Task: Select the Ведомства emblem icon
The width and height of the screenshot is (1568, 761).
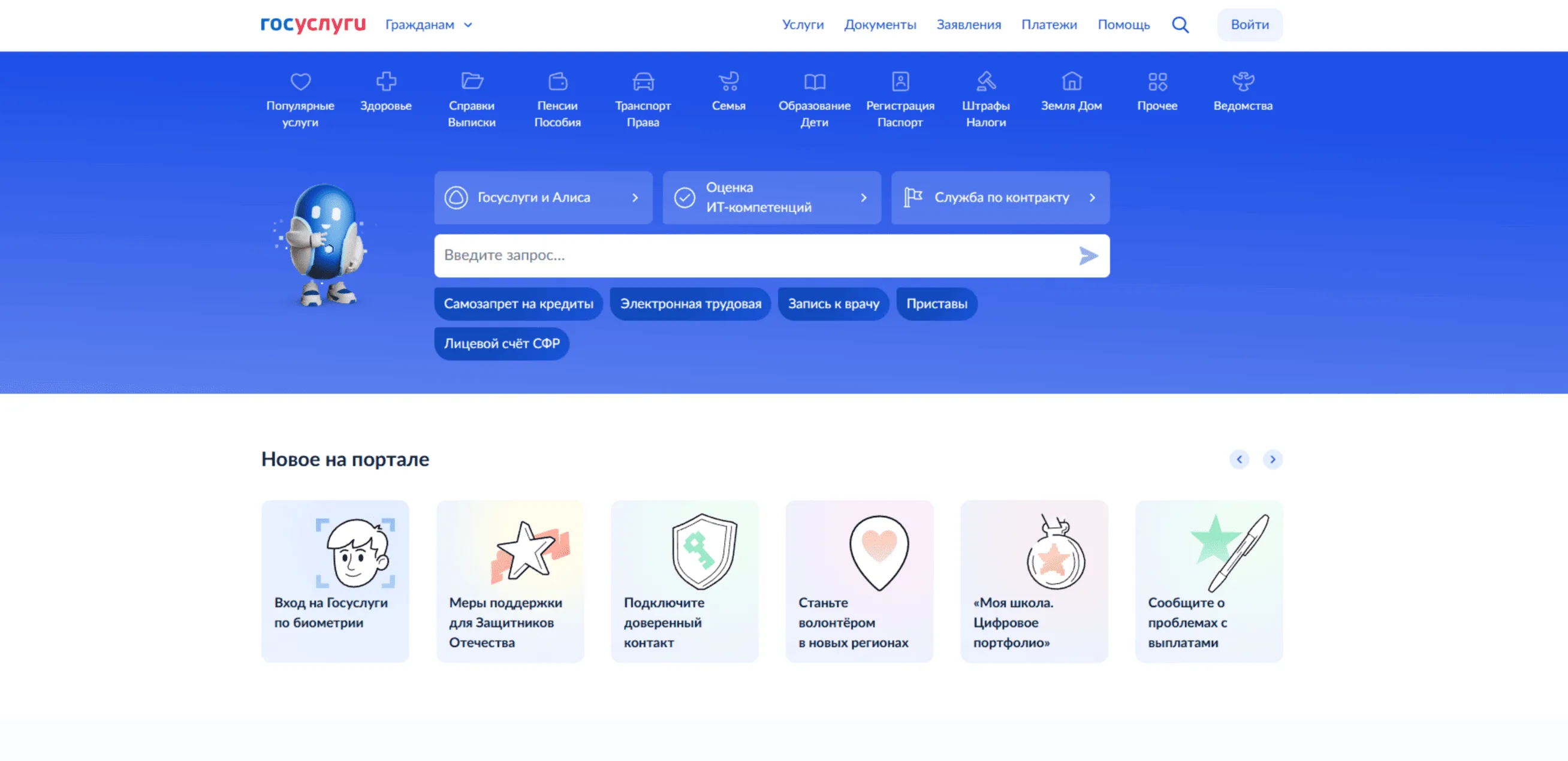Action: (1243, 81)
